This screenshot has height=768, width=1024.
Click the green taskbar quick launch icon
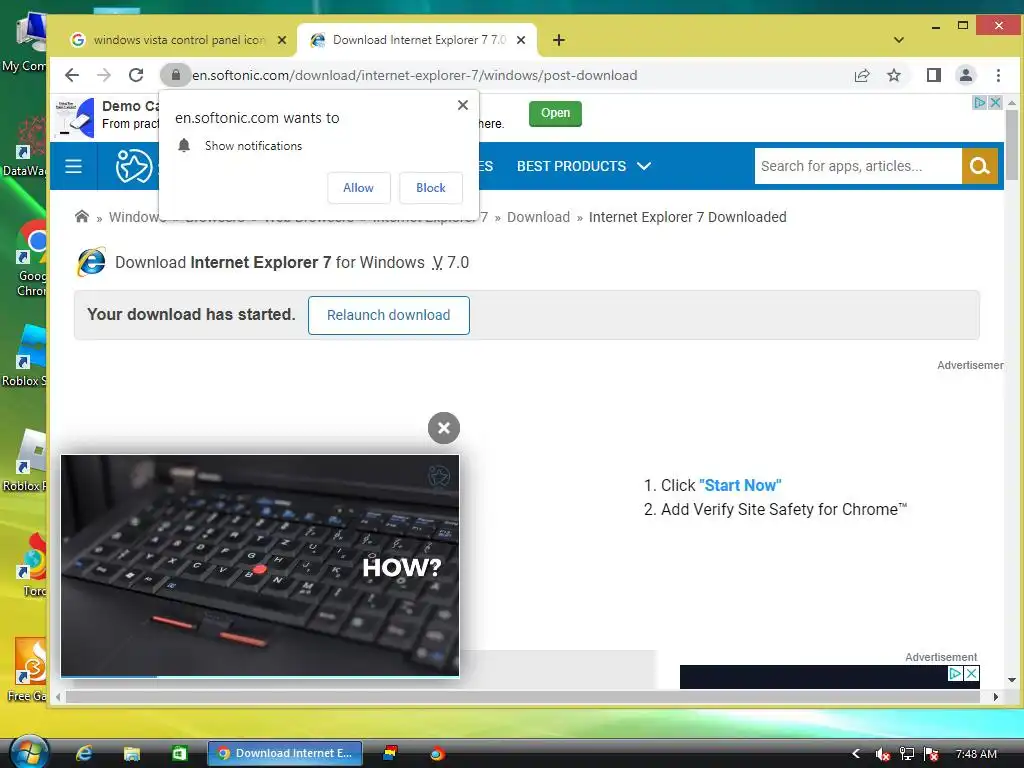[179, 754]
